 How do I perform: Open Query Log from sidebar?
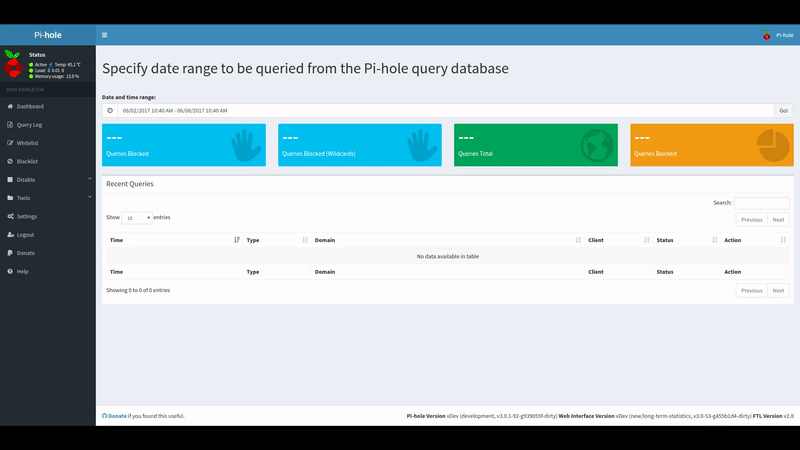pos(29,125)
